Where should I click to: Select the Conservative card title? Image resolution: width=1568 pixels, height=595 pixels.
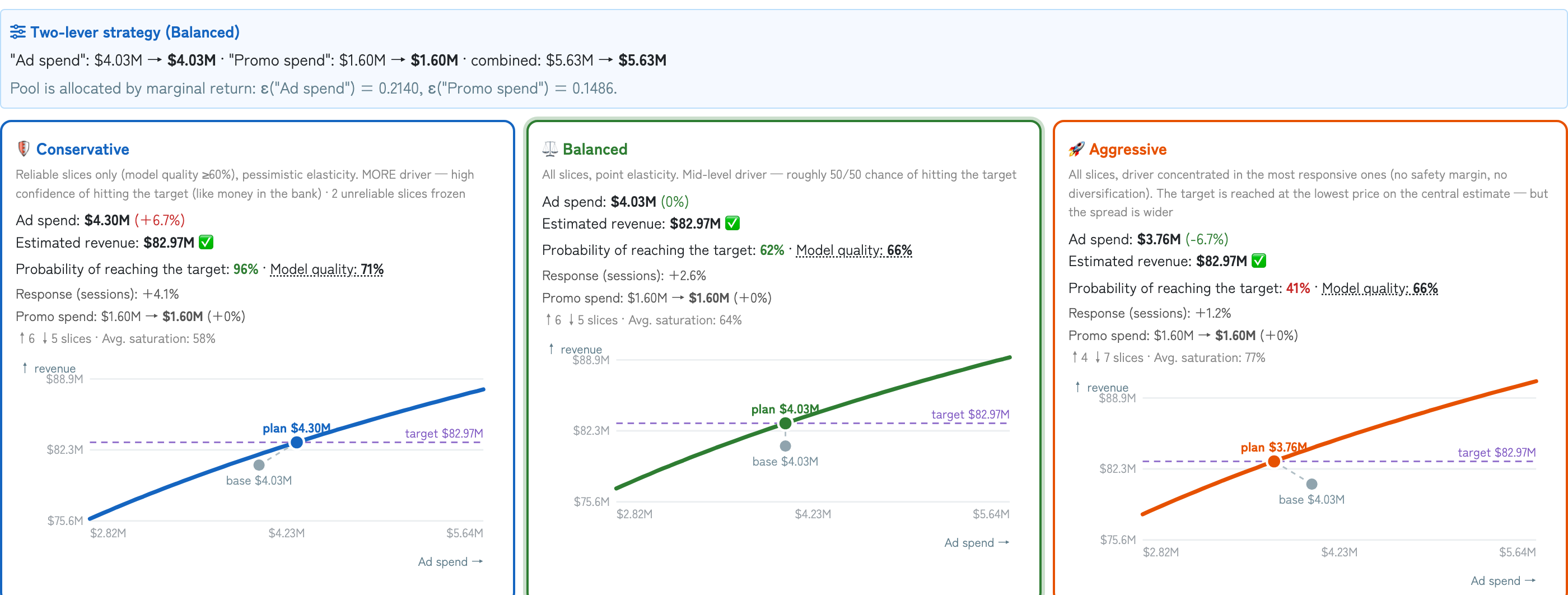(x=83, y=149)
